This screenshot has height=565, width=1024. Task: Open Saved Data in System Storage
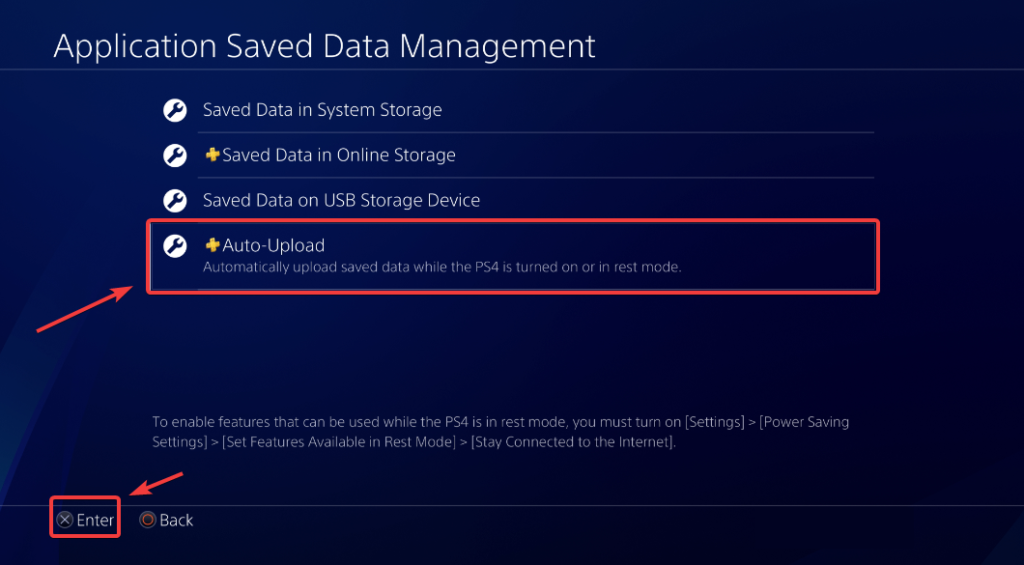322,110
